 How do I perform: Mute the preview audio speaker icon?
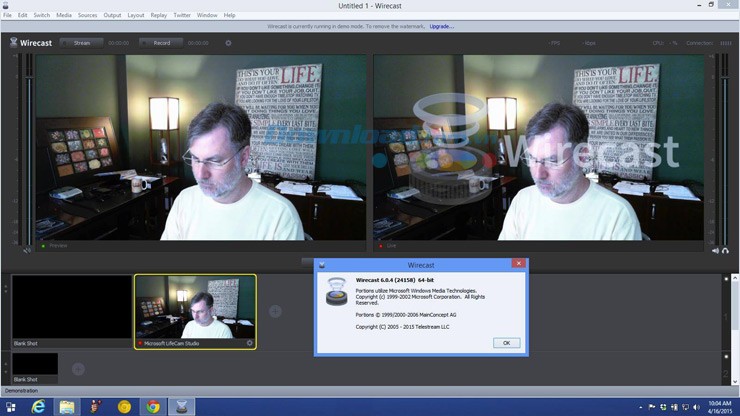point(27,250)
